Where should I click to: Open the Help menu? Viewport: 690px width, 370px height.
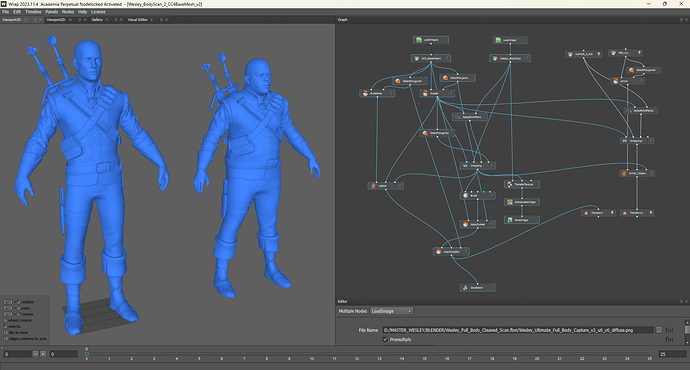[x=82, y=12]
